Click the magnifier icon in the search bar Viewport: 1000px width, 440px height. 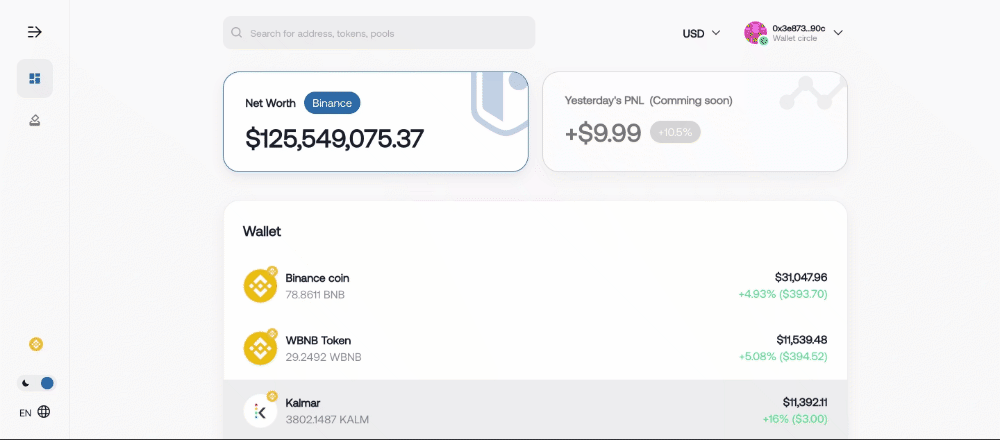(x=237, y=33)
